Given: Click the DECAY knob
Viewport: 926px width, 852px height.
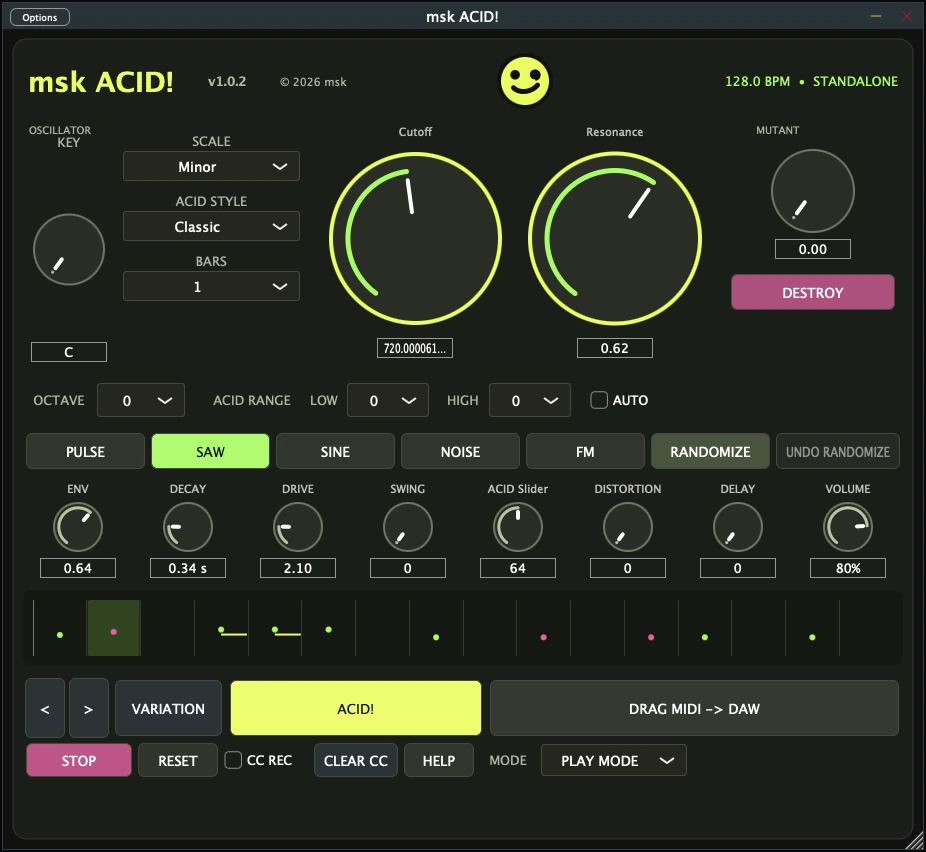Looking at the screenshot, I should [x=188, y=527].
